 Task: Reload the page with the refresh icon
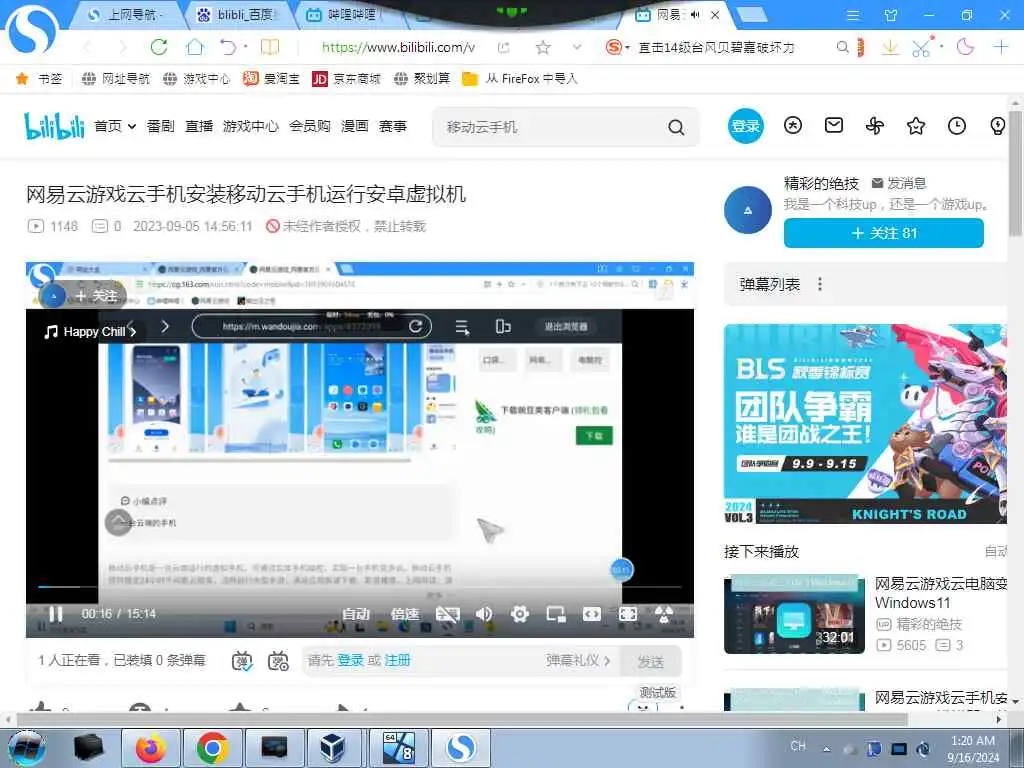point(159,47)
